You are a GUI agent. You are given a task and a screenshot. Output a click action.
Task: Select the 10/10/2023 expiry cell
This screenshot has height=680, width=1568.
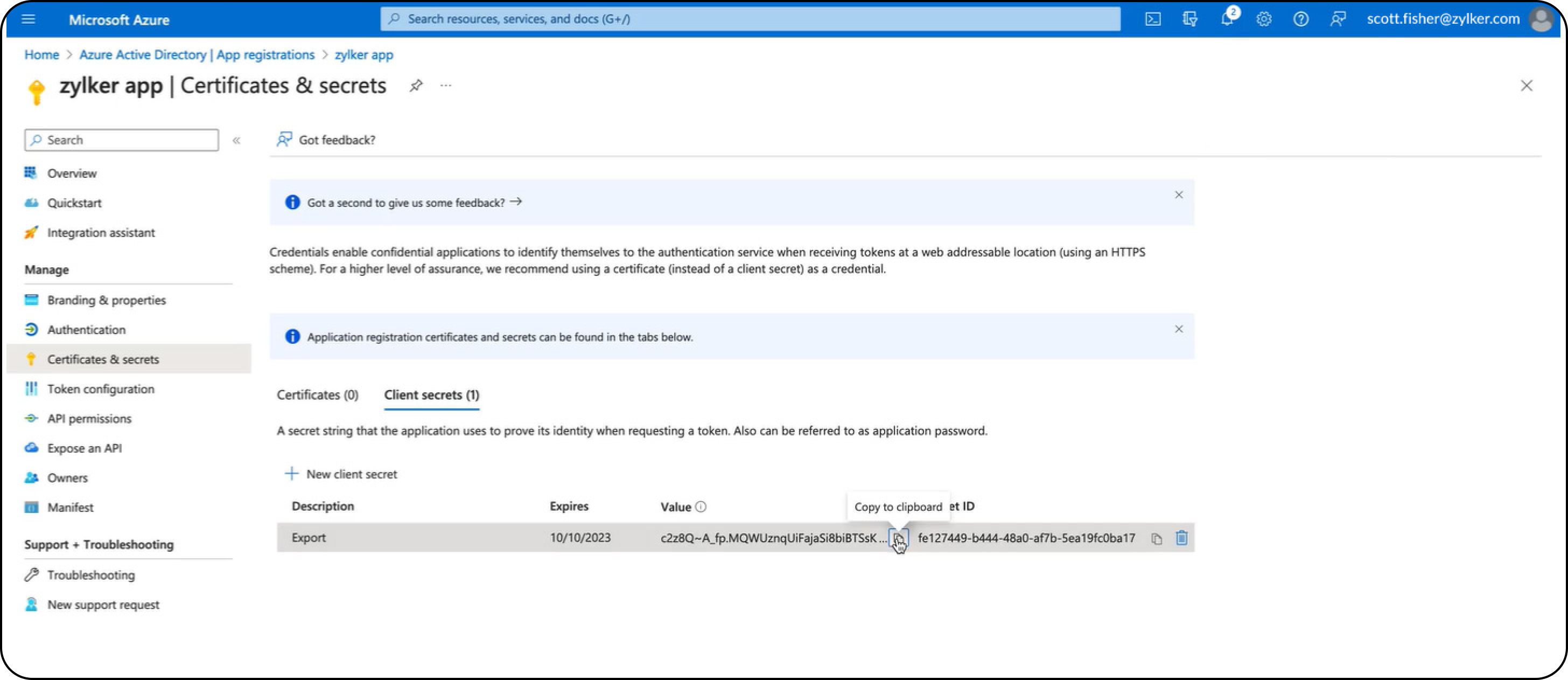(580, 538)
